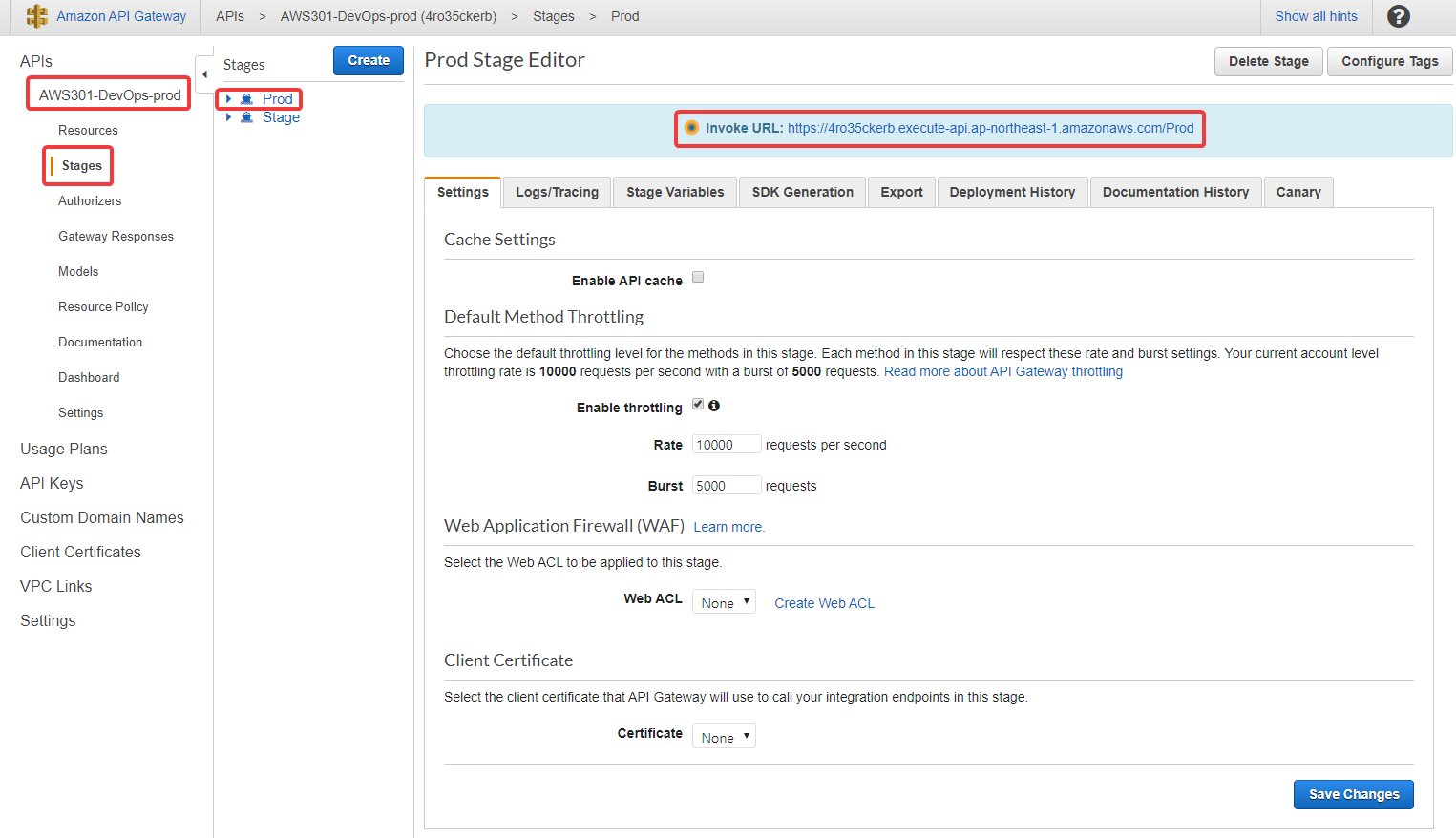The width and height of the screenshot is (1456, 838).
Task: Click the Configure Tags button
Action: pos(1390,61)
